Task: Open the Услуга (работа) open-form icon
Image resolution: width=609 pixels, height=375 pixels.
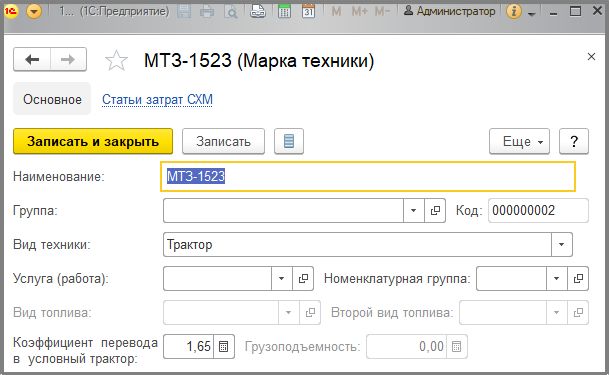Action: (x=303, y=278)
